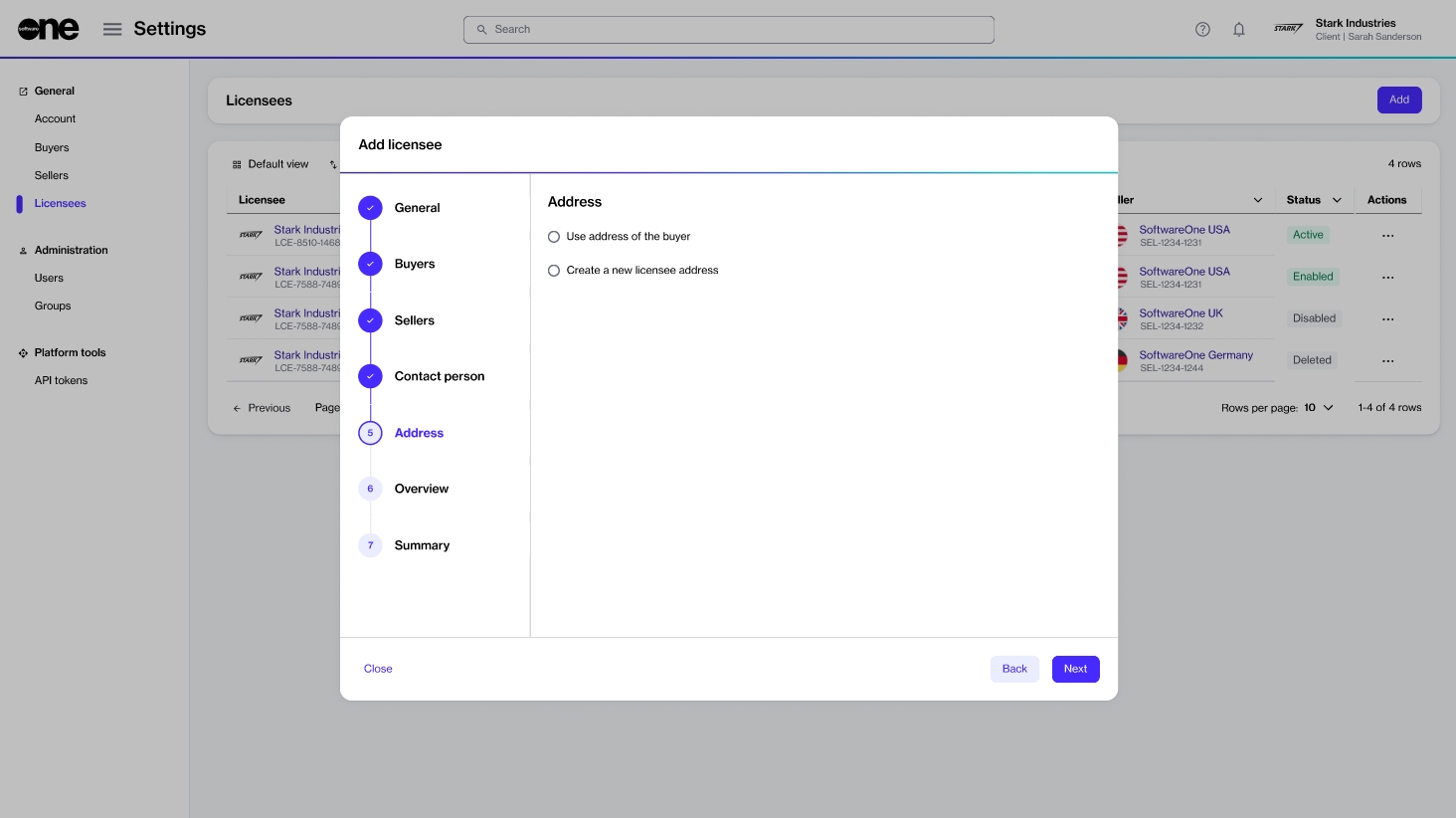The image size is (1456, 818).
Task: Close the Add licensee dialog
Action: (x=378, y=669)
